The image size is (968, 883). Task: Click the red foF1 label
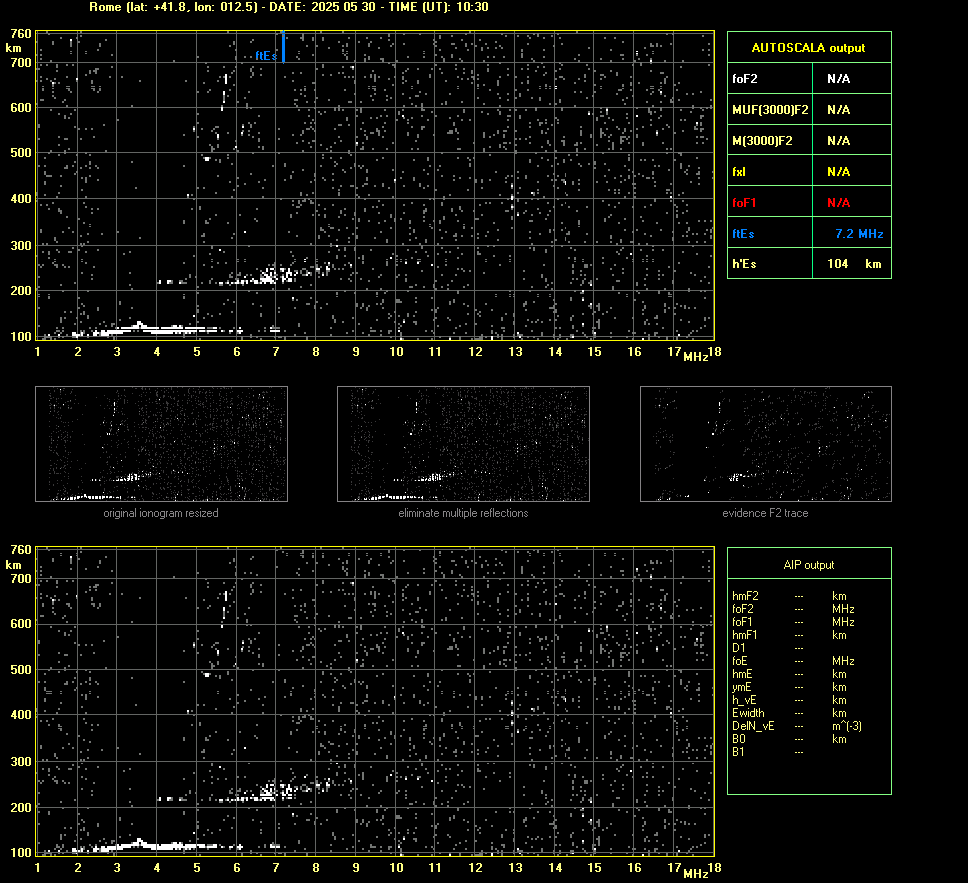tap(745, 203)
